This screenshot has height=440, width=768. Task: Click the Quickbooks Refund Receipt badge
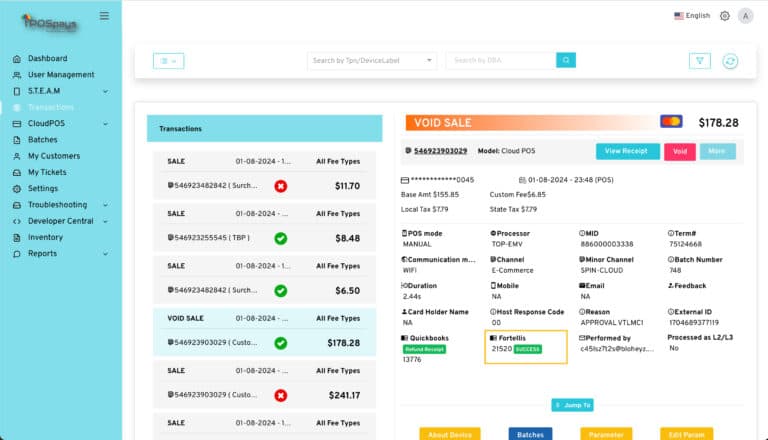[424, 349]
